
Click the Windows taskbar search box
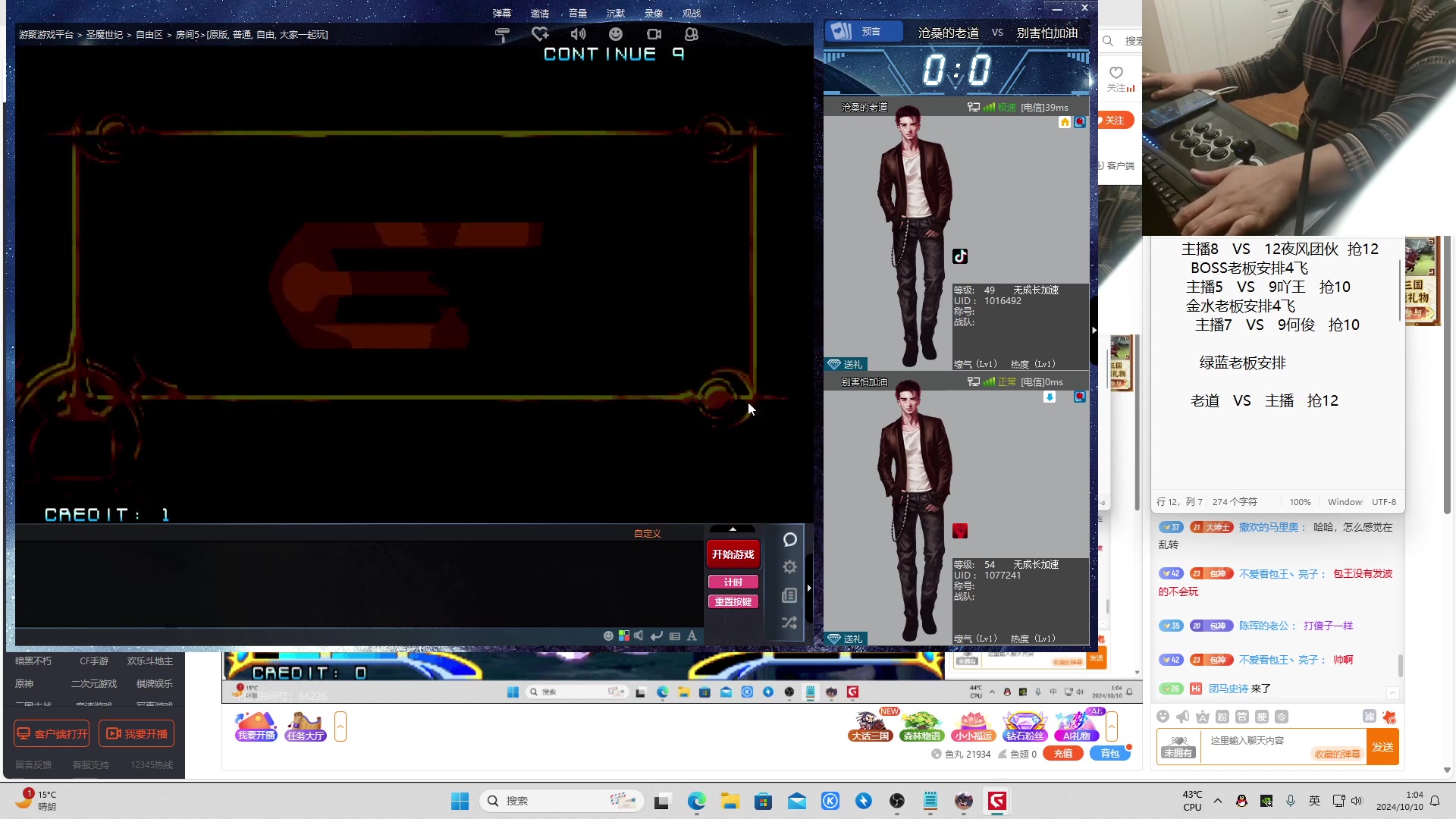coord(562,801)
